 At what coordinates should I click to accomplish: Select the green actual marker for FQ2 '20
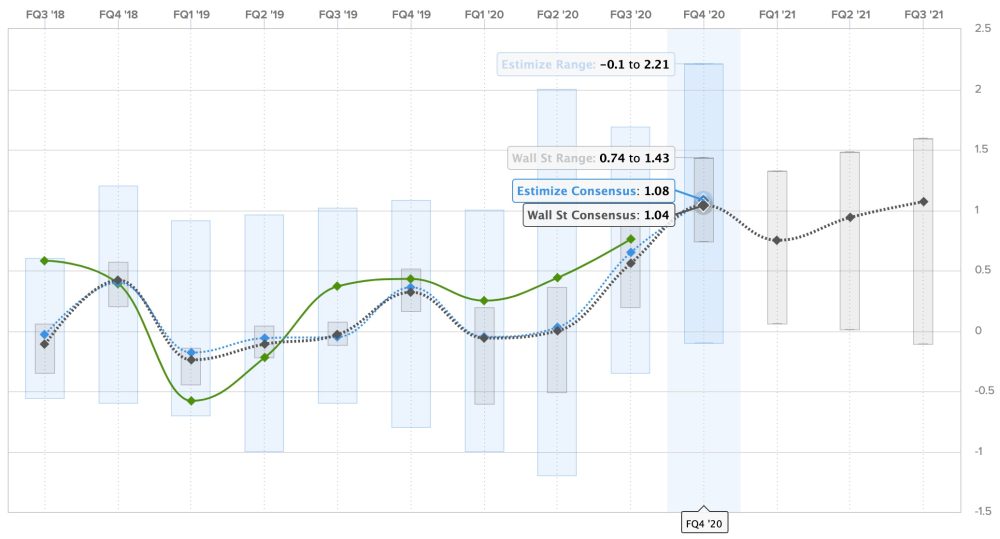[557, 277]
